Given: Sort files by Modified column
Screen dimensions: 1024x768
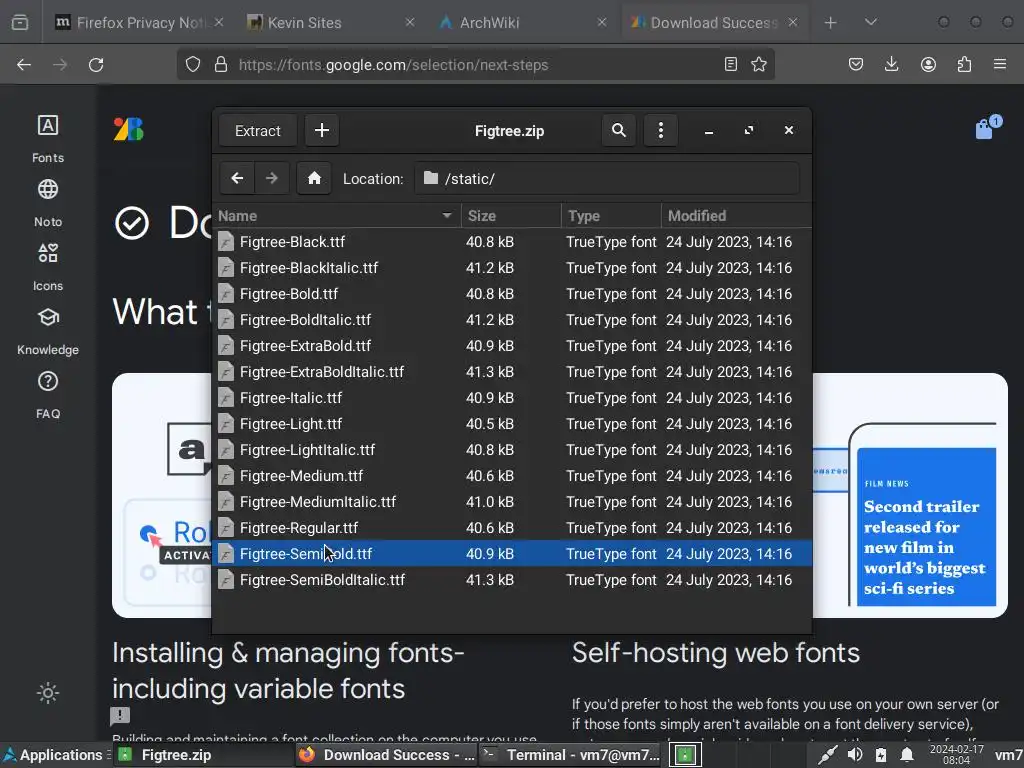Looking at the screenshot, I should [737, 216].
